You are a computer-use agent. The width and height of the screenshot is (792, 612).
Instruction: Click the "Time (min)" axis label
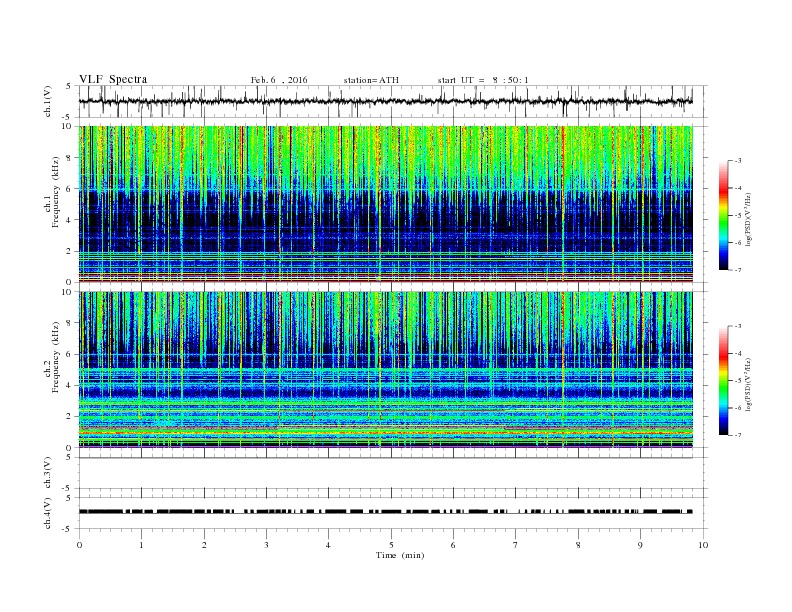click(x=400, y=555)
